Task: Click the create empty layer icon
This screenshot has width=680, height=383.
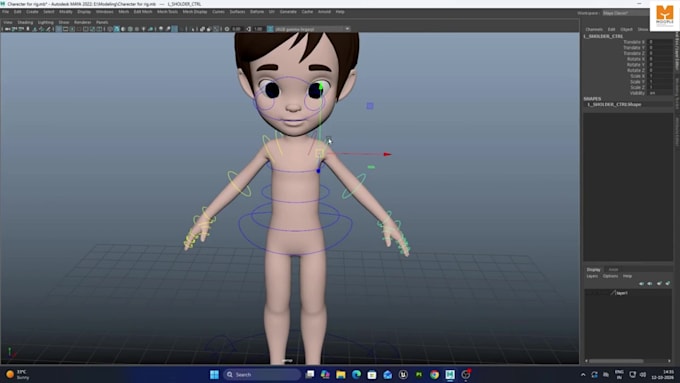Action: pos(659,283)
